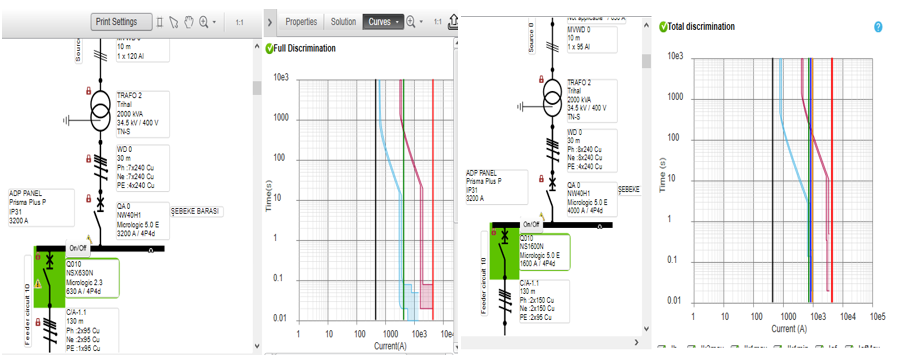Click the 1:1 button right of Curves tab

(x=437, y=22)
